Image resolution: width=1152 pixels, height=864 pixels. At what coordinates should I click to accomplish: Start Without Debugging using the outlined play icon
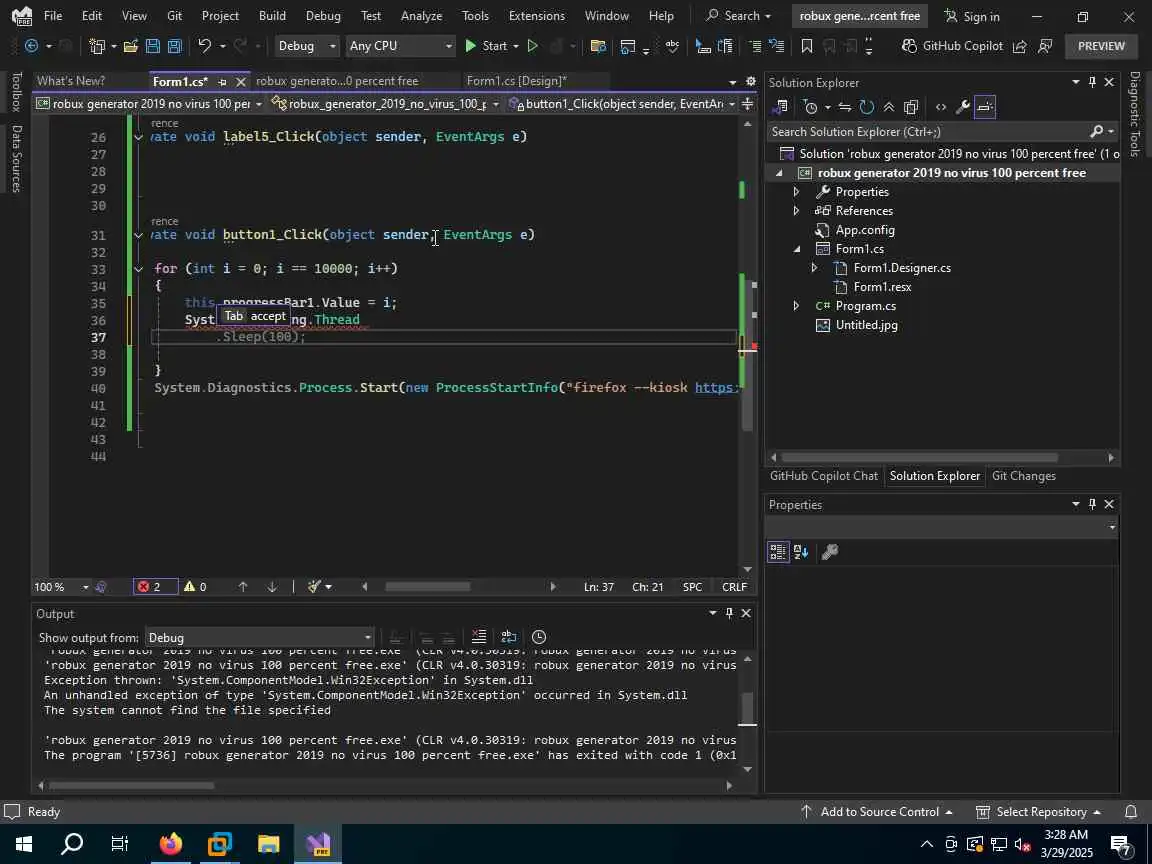533,46
